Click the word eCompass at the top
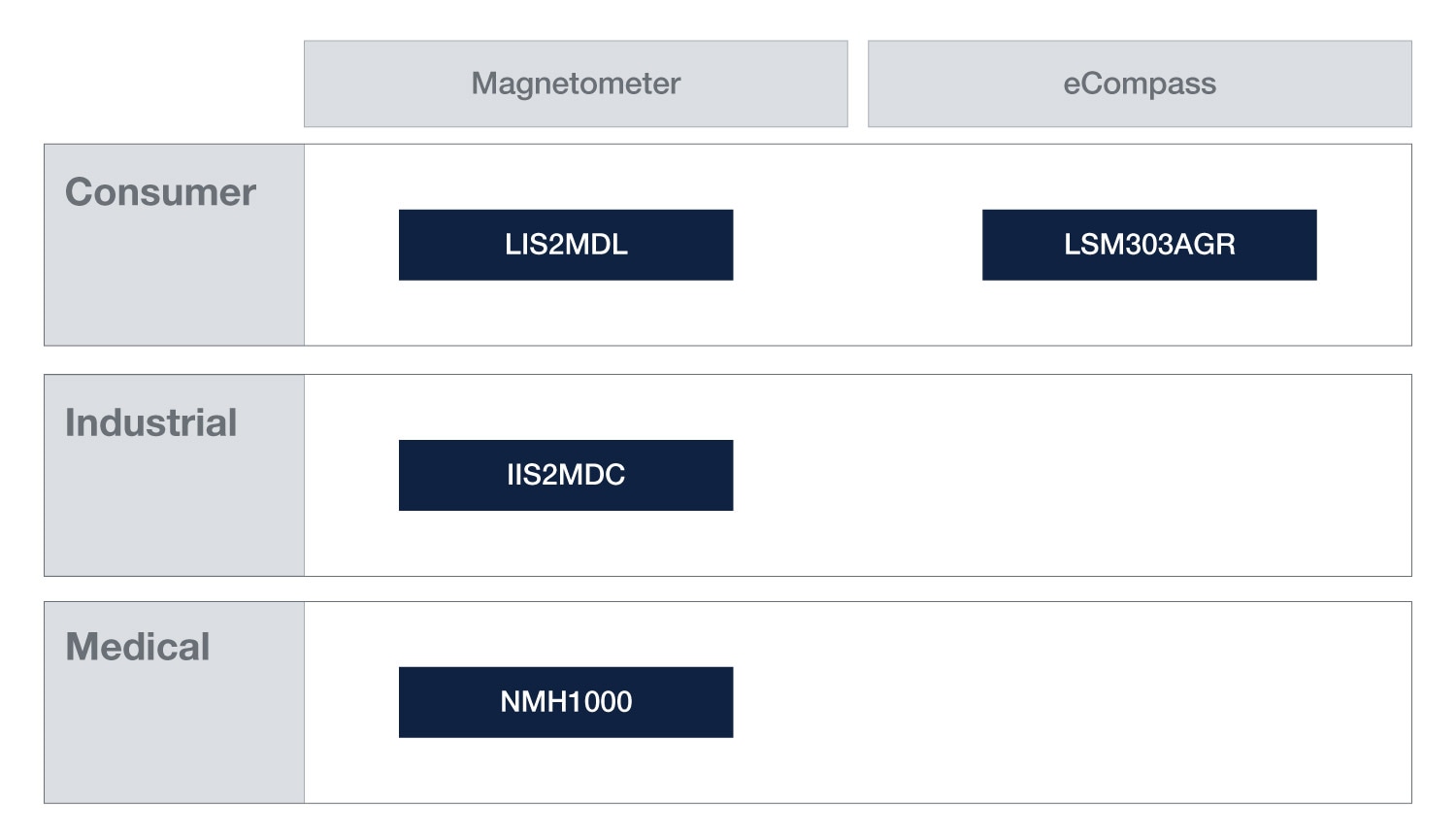Screen dimensions: 1456x840 [x=1140, y=84]
